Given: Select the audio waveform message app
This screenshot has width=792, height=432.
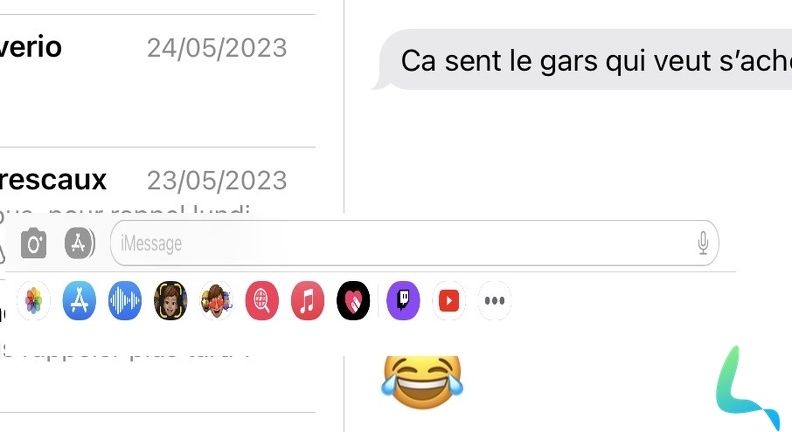Looking at the screenshot, I should pyautogui.click(x=125, y=301).
